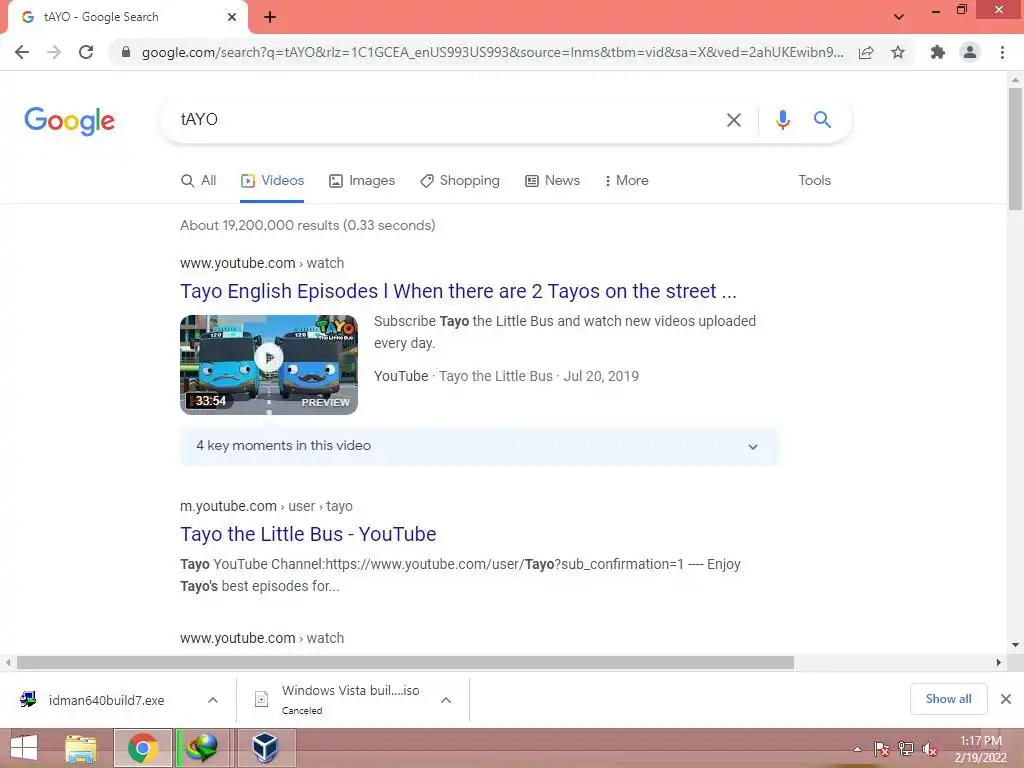Open a new browser tab
The image size is (1024, 768).
click(x=270, y=17)
